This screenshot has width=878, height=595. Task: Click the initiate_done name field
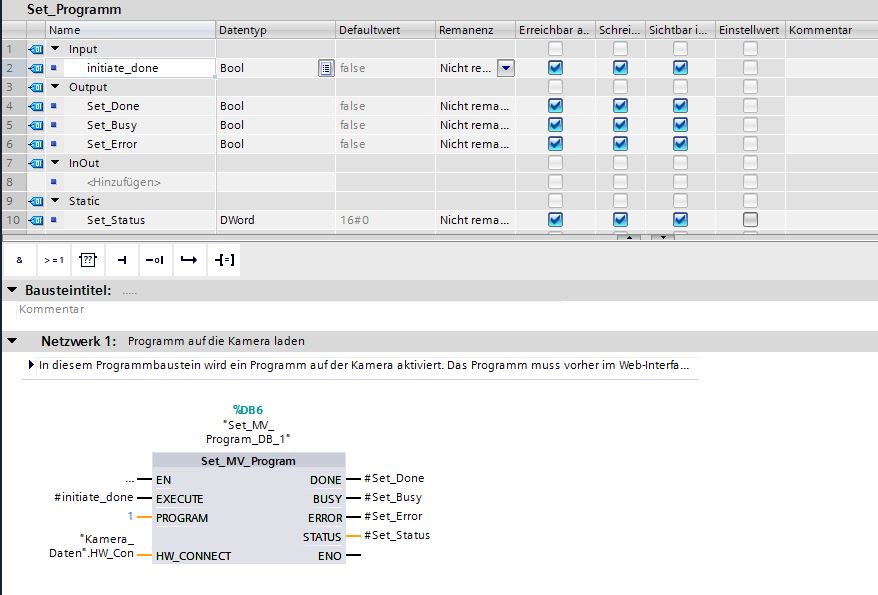tap(140, 68)
